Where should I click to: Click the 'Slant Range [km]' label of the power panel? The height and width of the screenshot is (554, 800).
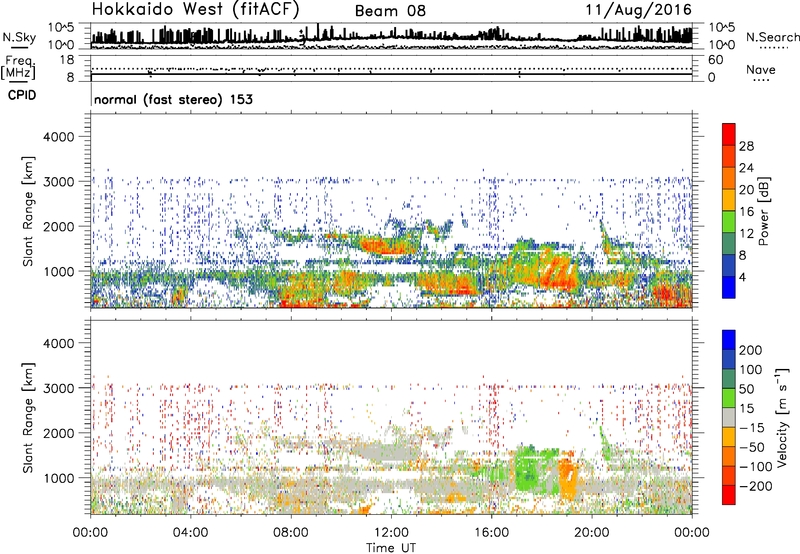pos(28,211)
